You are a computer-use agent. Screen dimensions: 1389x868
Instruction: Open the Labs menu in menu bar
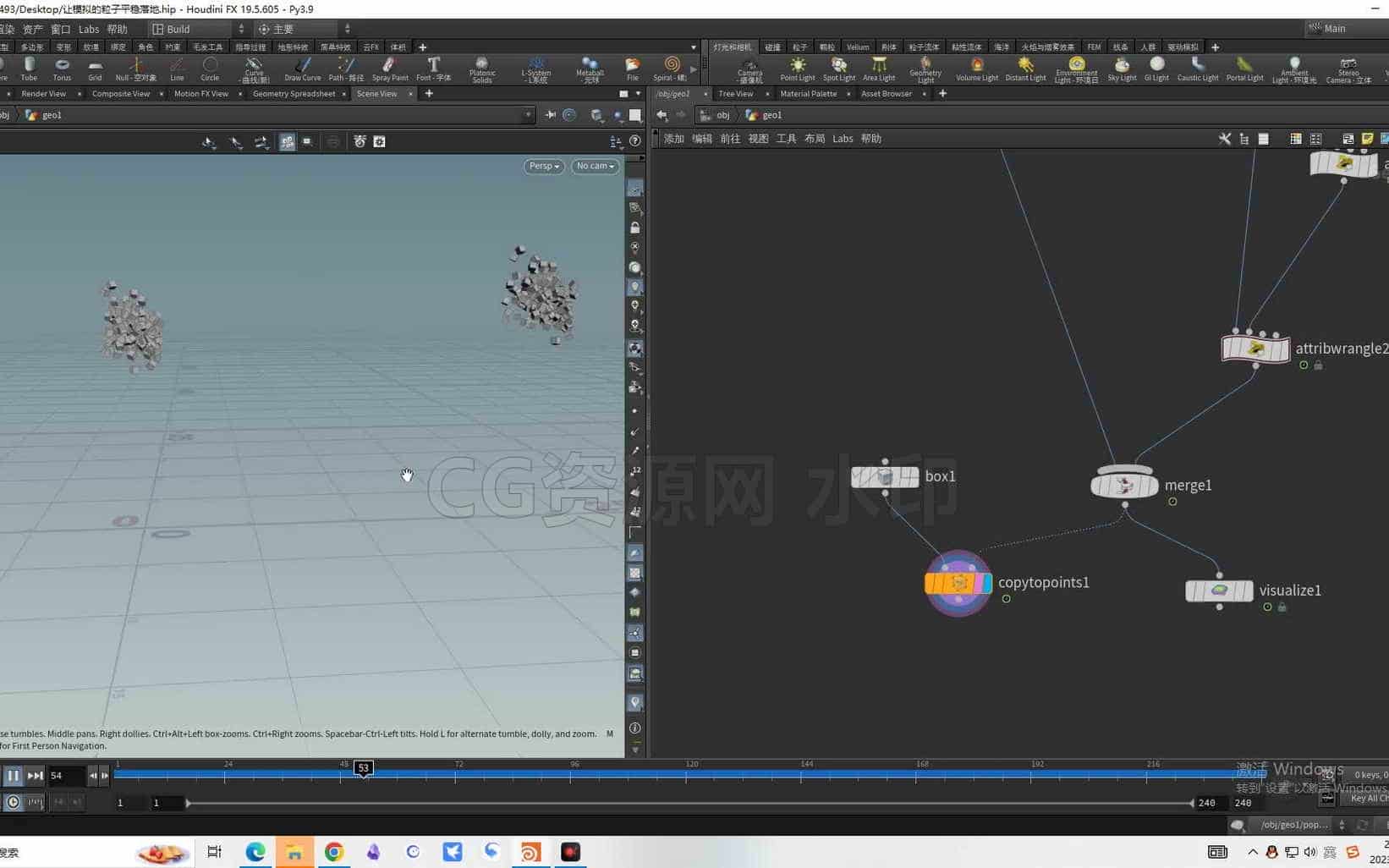point(89,29)
